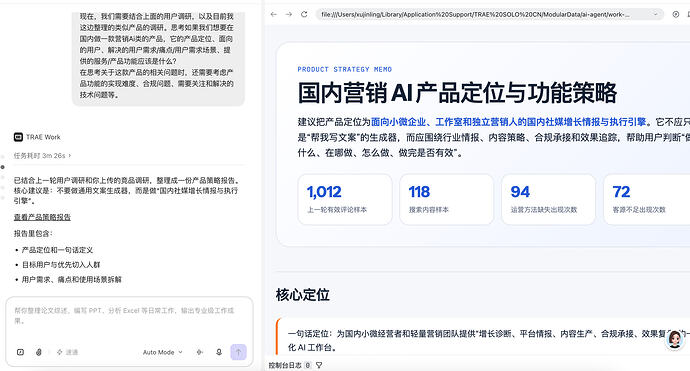The height and width of the screenshot is (371, 690).
Task: Reload the preview page
Action: pyautogui.click(x=304, y=15)
